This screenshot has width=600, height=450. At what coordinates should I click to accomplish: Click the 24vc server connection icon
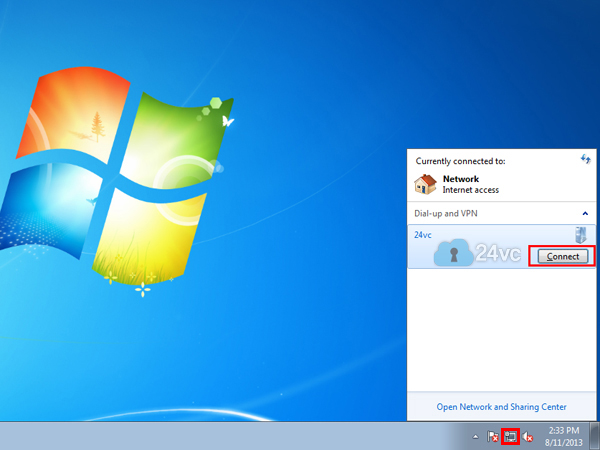[581, 235]
